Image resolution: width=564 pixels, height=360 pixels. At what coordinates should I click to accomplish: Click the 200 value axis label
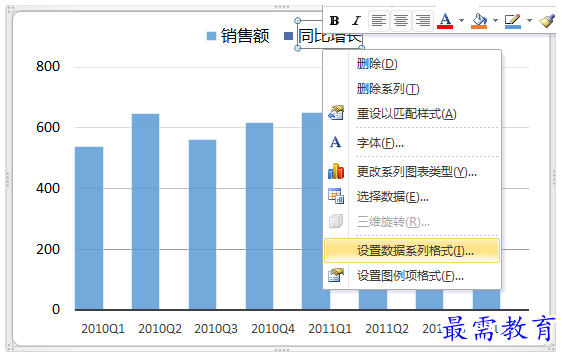pos(48,250)
